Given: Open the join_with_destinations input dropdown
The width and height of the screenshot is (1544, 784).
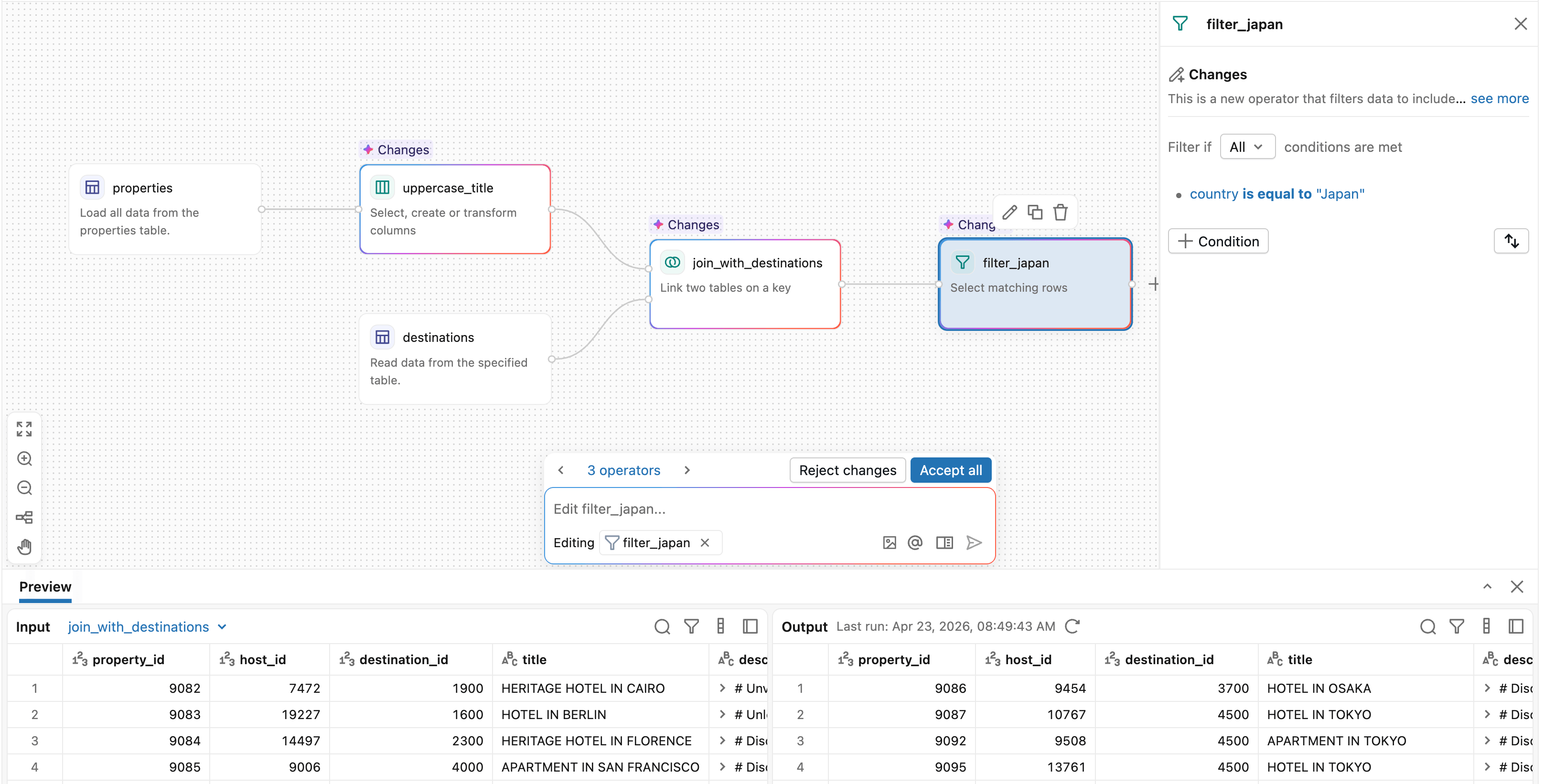Looking at the screenshot, I should (147, 626).
